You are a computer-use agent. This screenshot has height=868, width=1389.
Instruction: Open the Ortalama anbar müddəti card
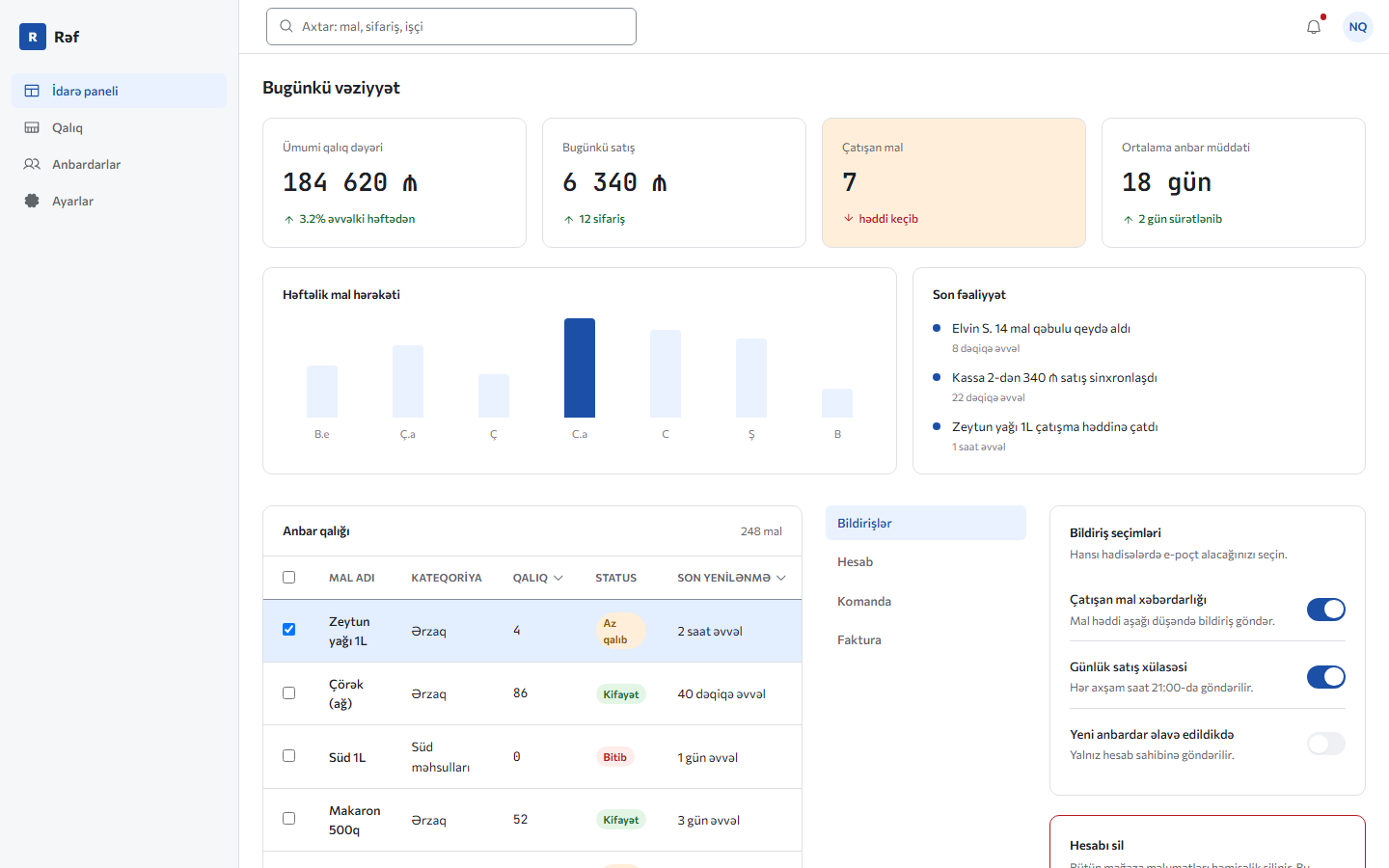click(x=1234, y=182)
